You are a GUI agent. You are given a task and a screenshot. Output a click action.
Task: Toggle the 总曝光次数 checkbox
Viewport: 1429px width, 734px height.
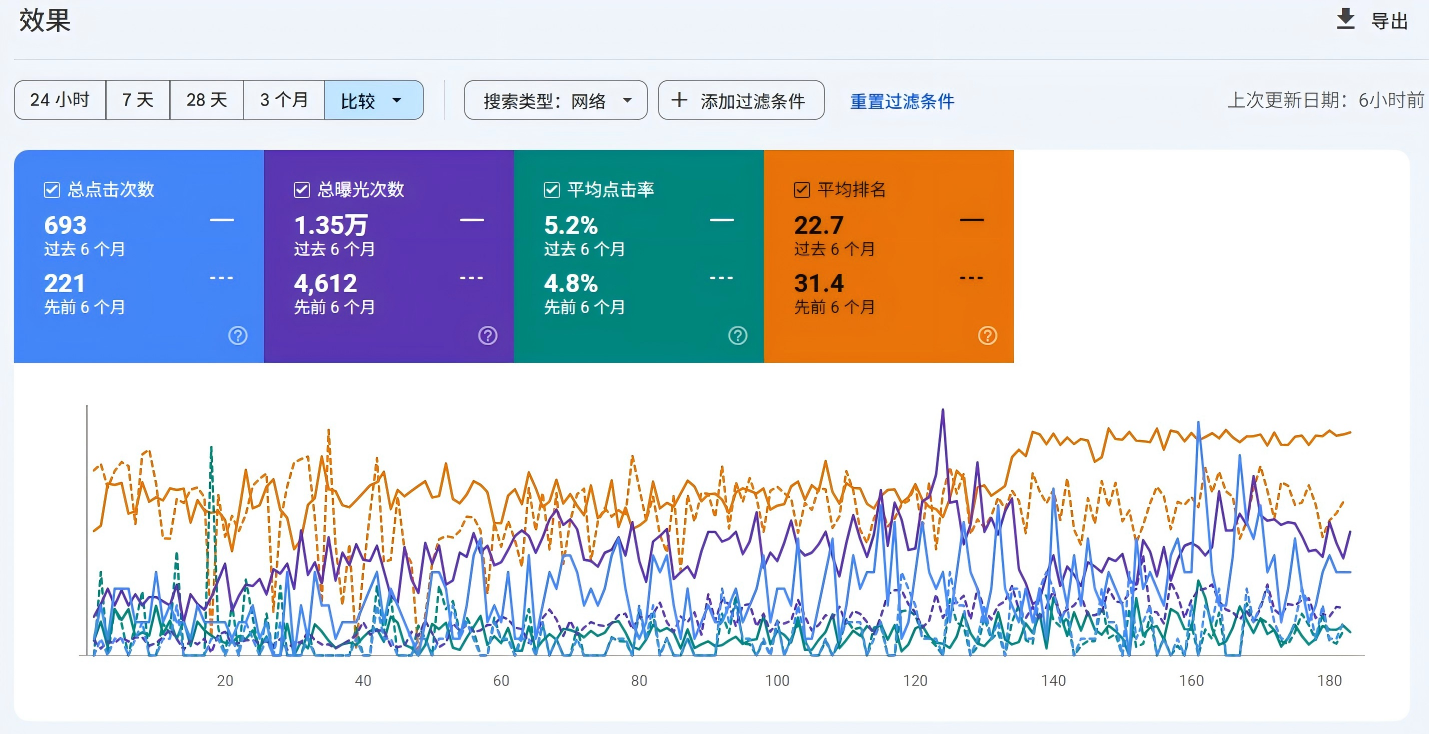point(302,190)
